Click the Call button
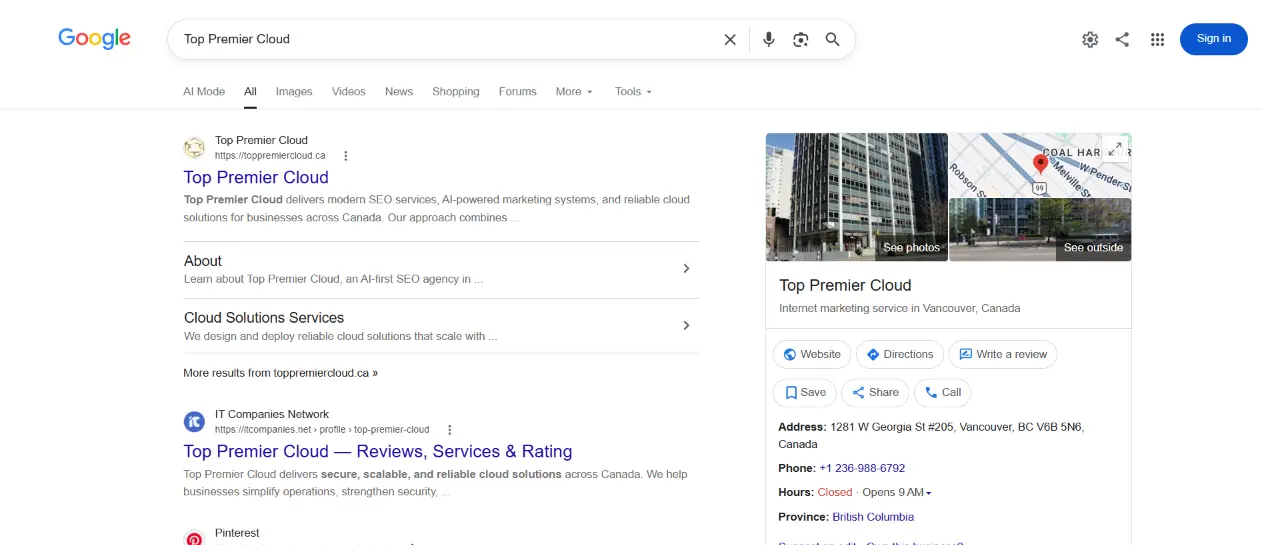 click(943, 392)
